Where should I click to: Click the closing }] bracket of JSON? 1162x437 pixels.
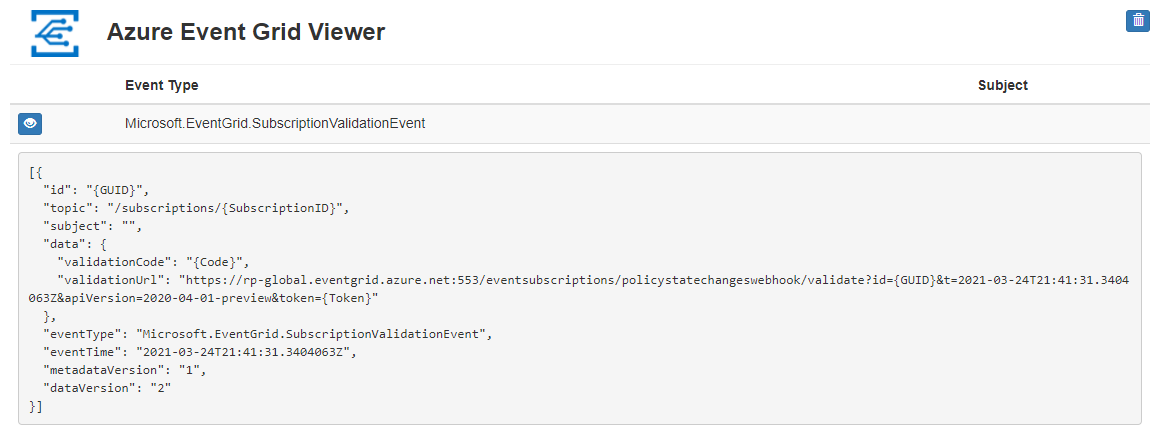coord(36,406)
